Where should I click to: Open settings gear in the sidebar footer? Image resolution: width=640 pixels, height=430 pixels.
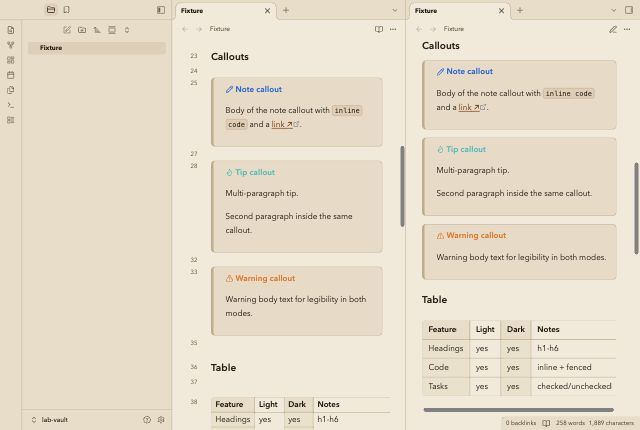161,420
